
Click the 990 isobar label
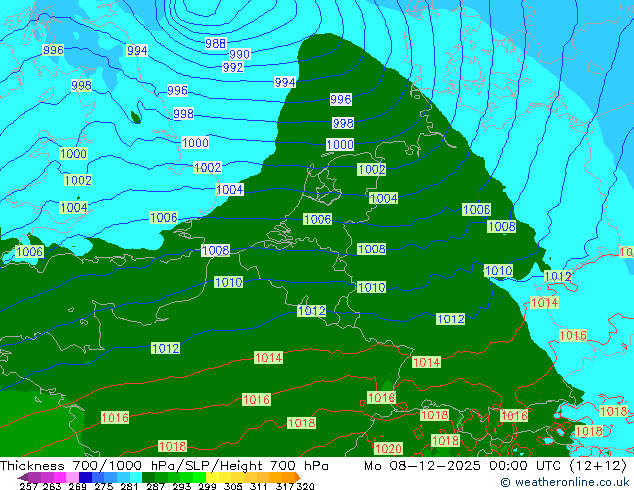click(239, 54)
